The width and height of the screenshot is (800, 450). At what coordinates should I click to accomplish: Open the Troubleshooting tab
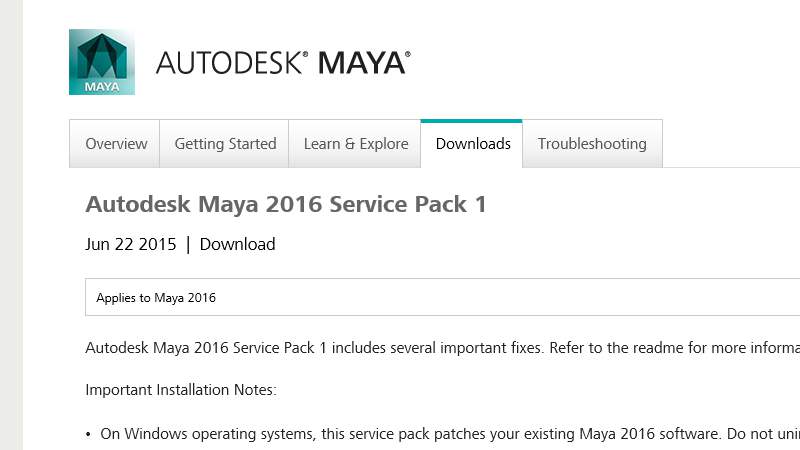[x=592, y=144]
